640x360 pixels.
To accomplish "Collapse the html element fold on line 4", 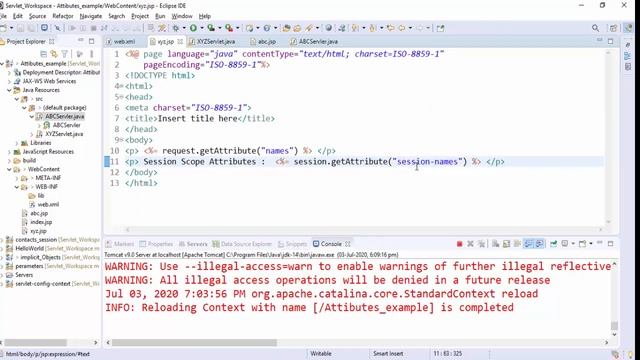I will [x=121, y=86].
